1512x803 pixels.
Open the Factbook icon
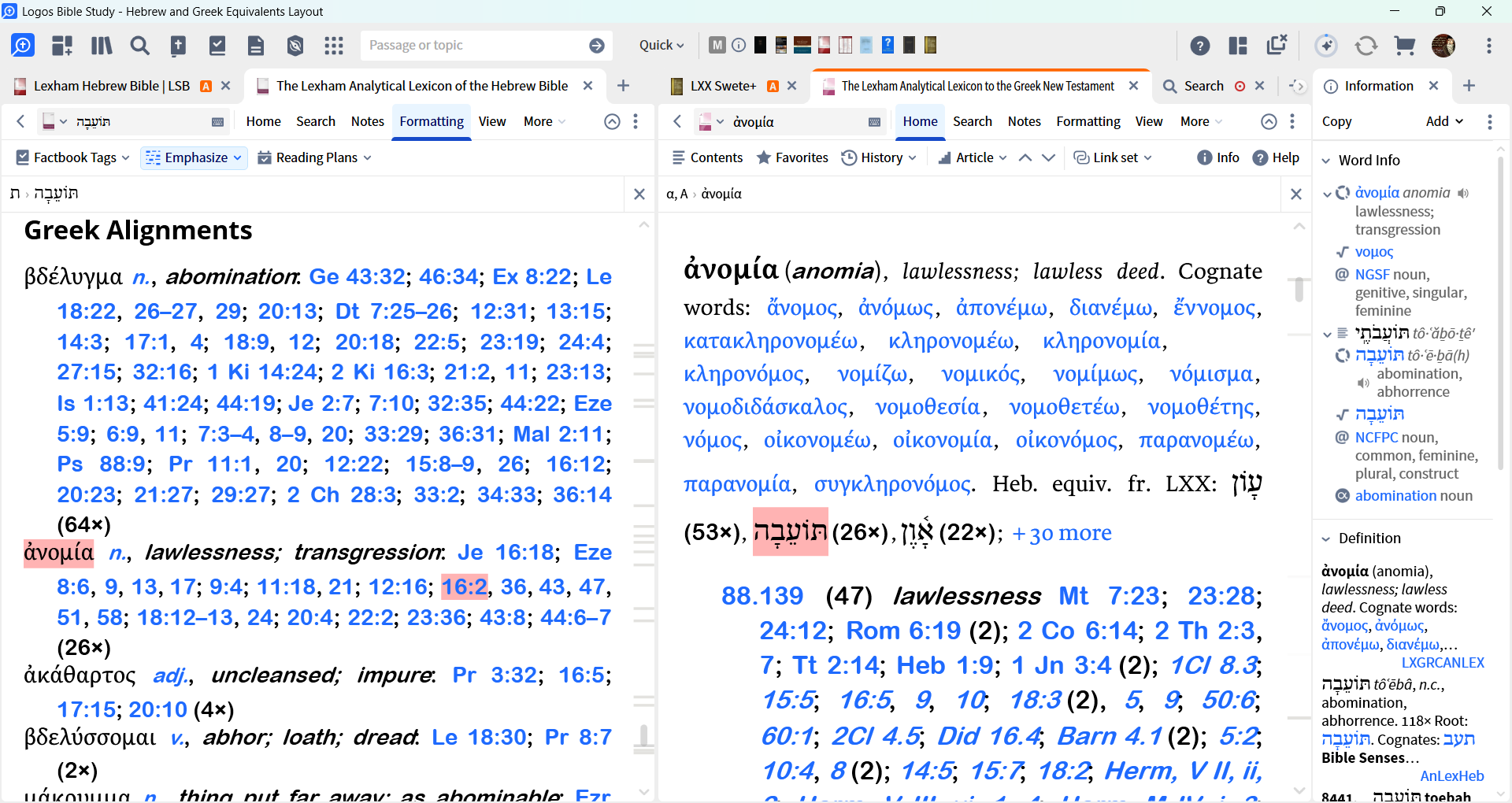(x=179, y=46)
